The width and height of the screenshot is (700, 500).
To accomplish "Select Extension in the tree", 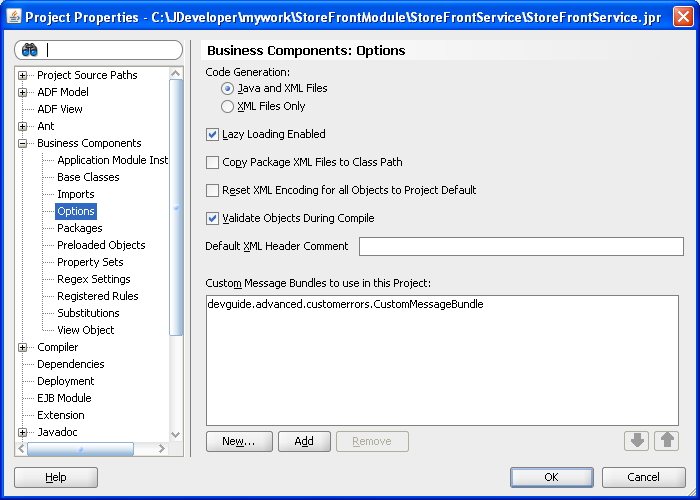I will (x=61, y=415).
